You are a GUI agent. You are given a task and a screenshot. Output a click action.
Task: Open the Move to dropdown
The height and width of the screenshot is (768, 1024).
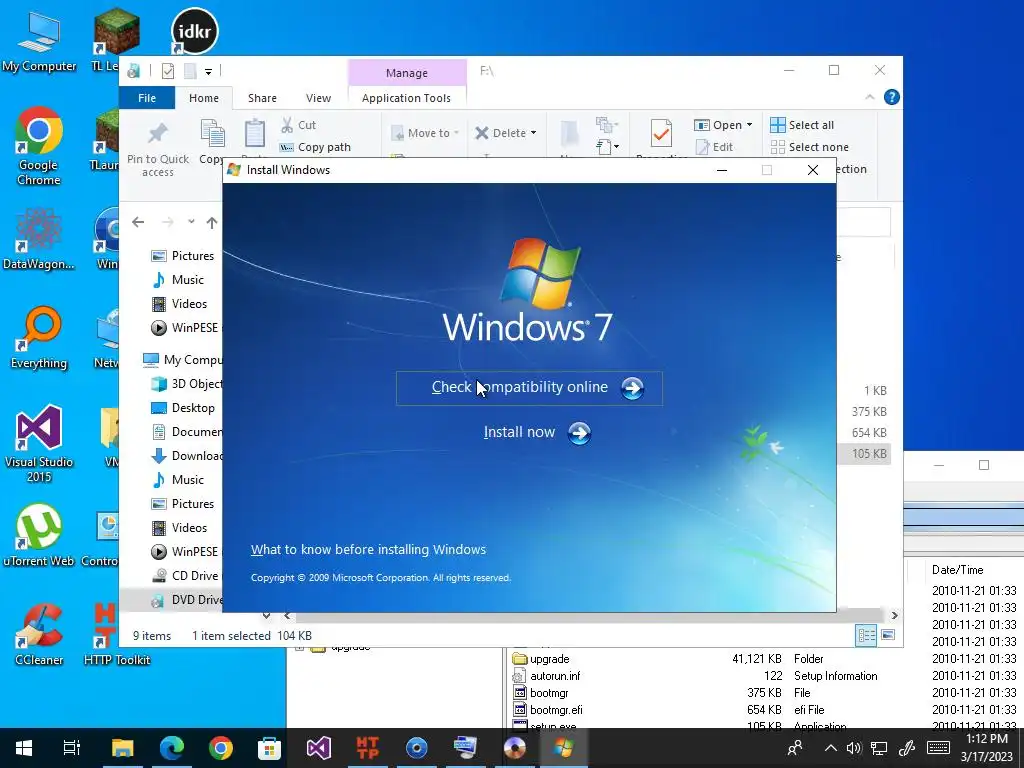[x=425, y=133]
